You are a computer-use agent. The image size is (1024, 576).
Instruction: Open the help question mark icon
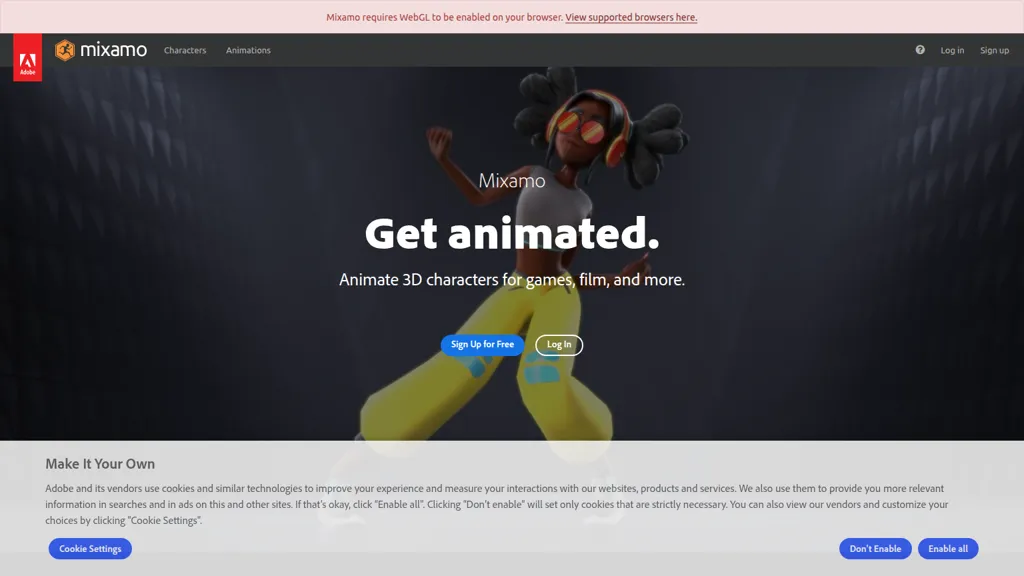[920, 50]
